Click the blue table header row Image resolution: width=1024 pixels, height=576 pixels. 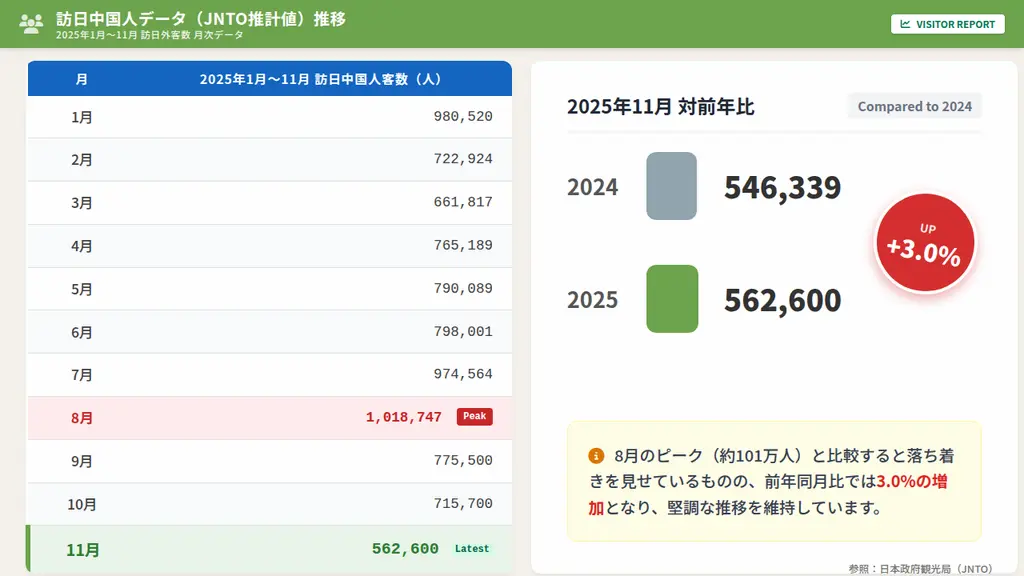[269, 78]
